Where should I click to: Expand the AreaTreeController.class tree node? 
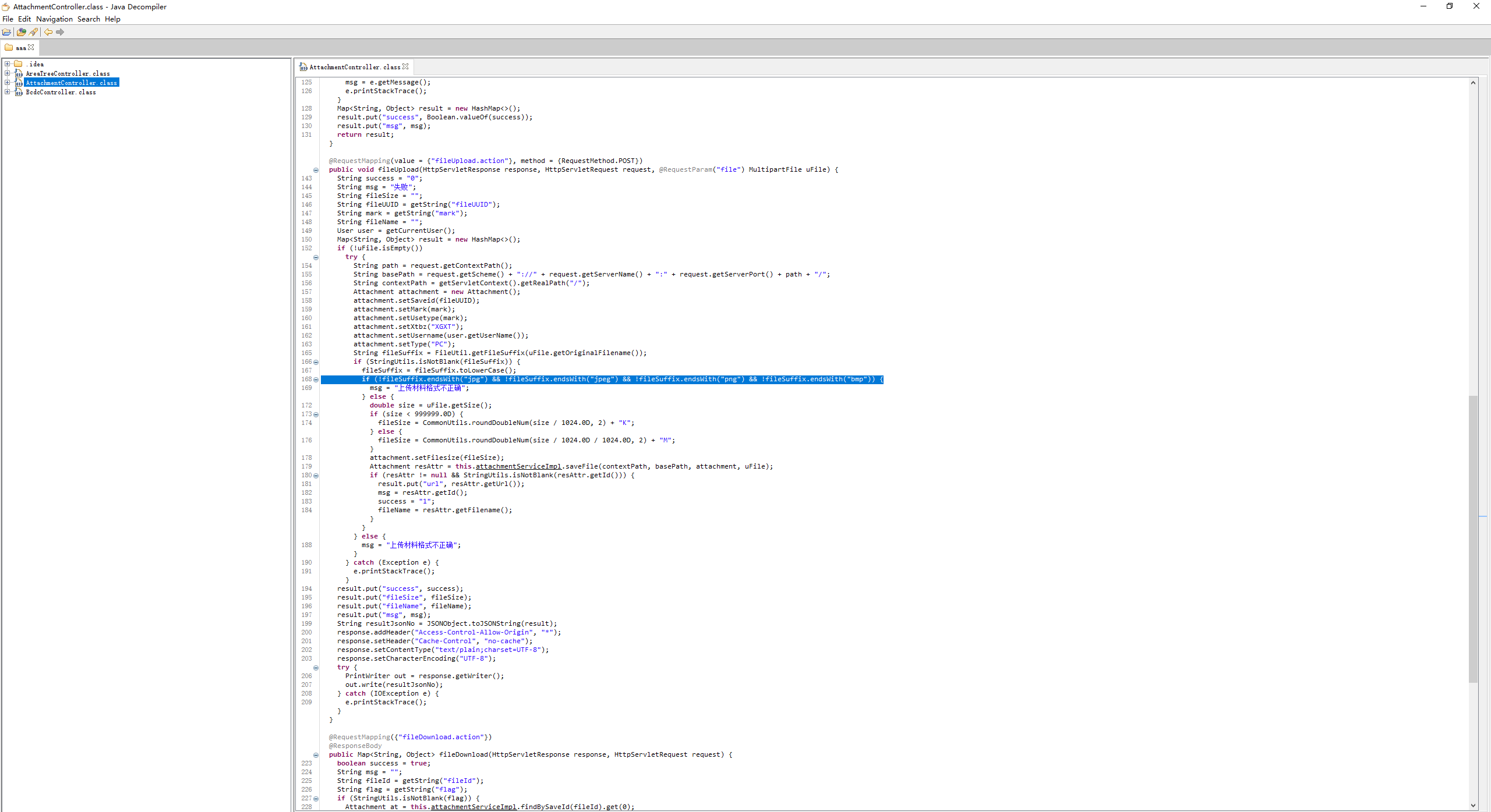click(x=7, y=73)
